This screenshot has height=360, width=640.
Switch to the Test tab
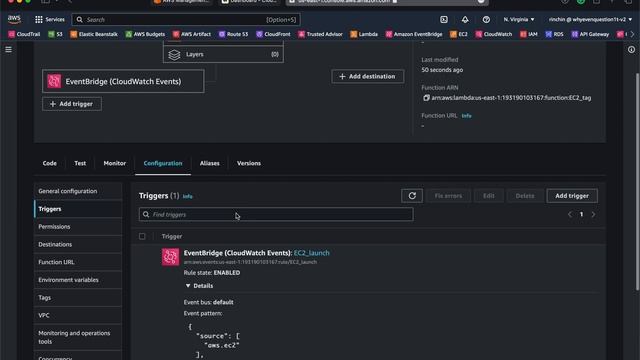pos(80,163)
